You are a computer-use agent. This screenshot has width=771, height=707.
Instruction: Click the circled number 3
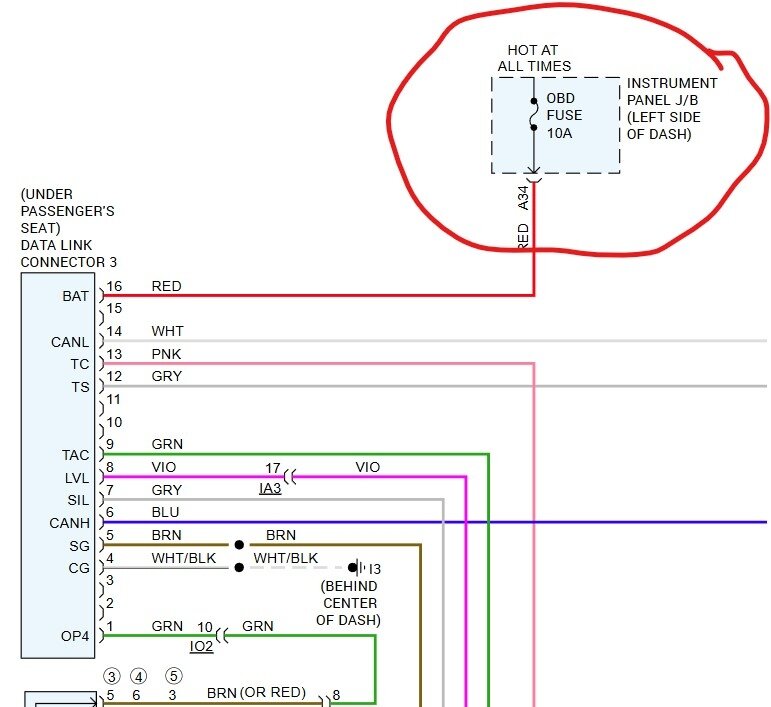point(112,677)
